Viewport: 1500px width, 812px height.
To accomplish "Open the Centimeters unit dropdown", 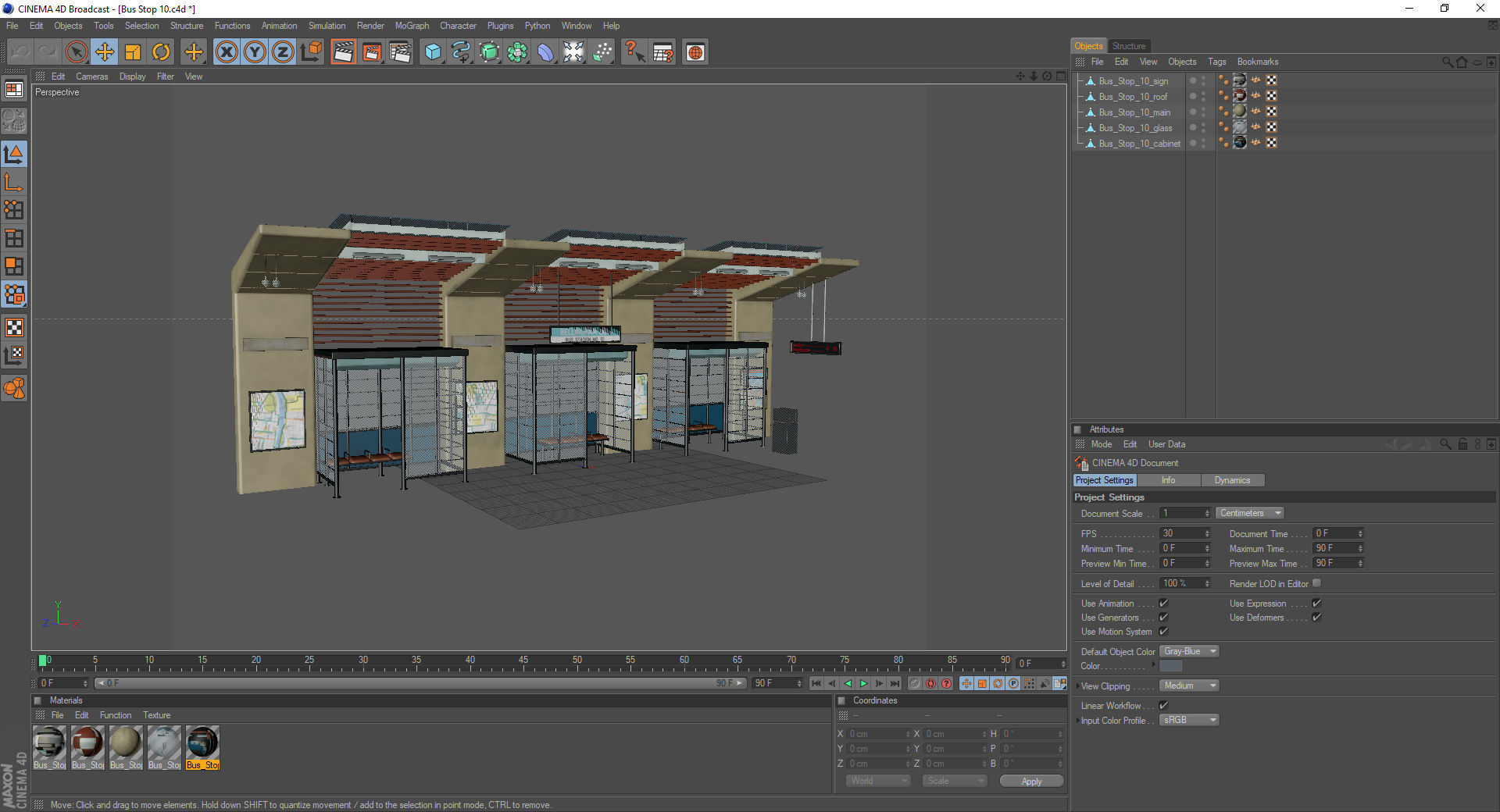I will 1249,513.
